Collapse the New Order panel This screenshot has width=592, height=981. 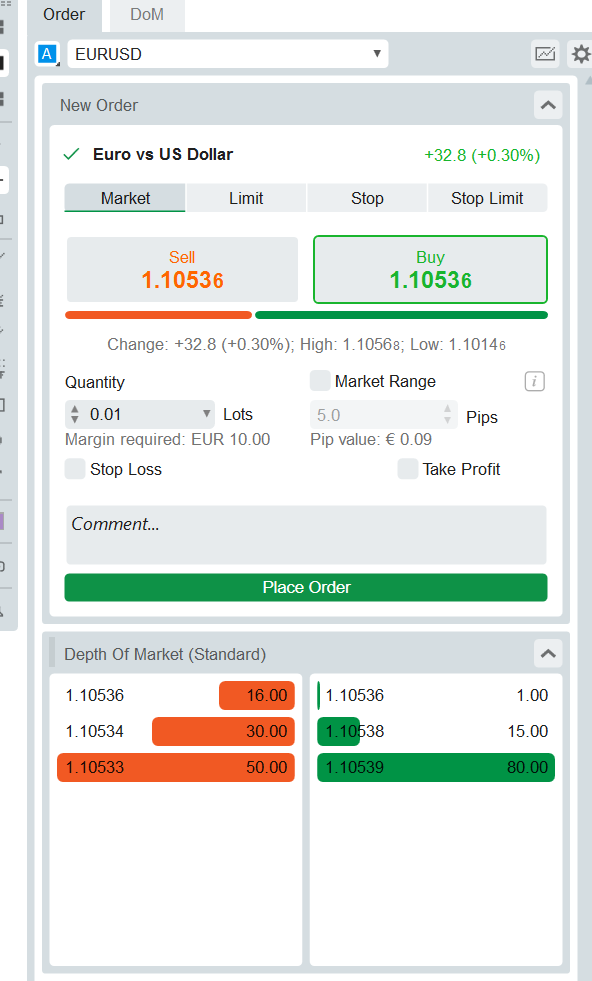[548, 105]
